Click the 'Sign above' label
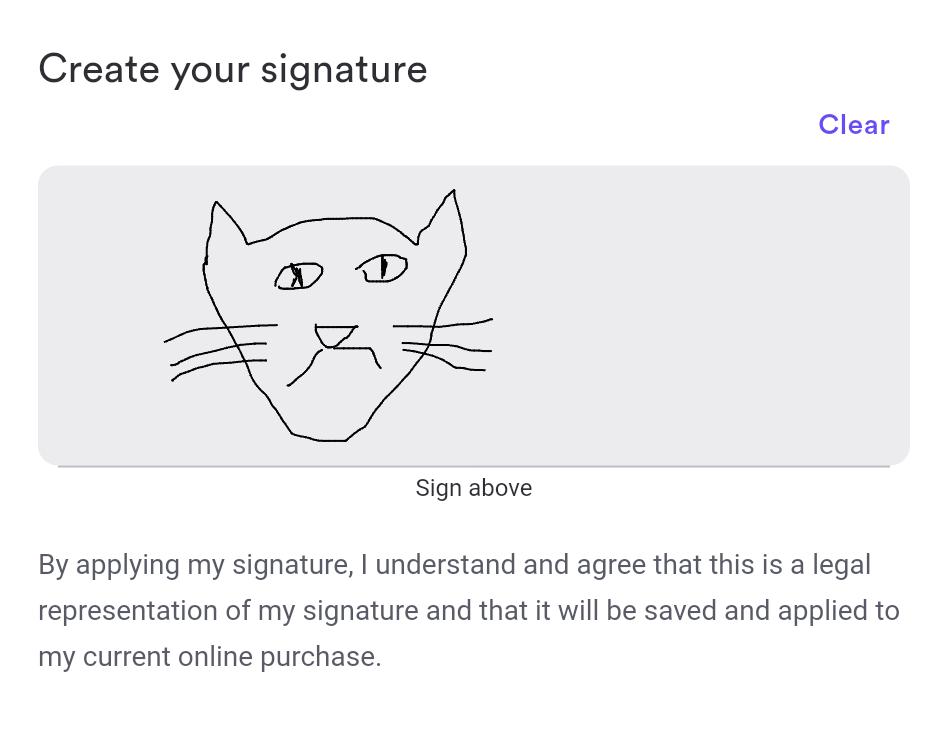Viewport: 952px width, 734px height. pyautogui.click(x=473, y=488)
